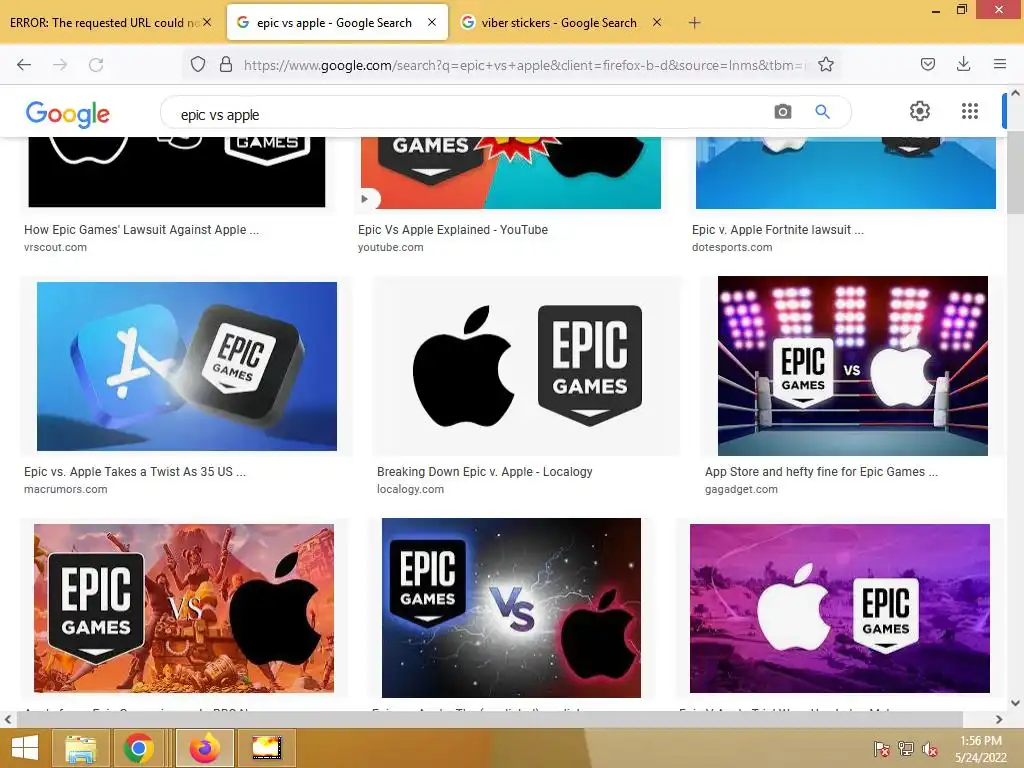Viewport: 1024px width, 768px height.
Task: View site security lock info
Action: tap(226, 64)
